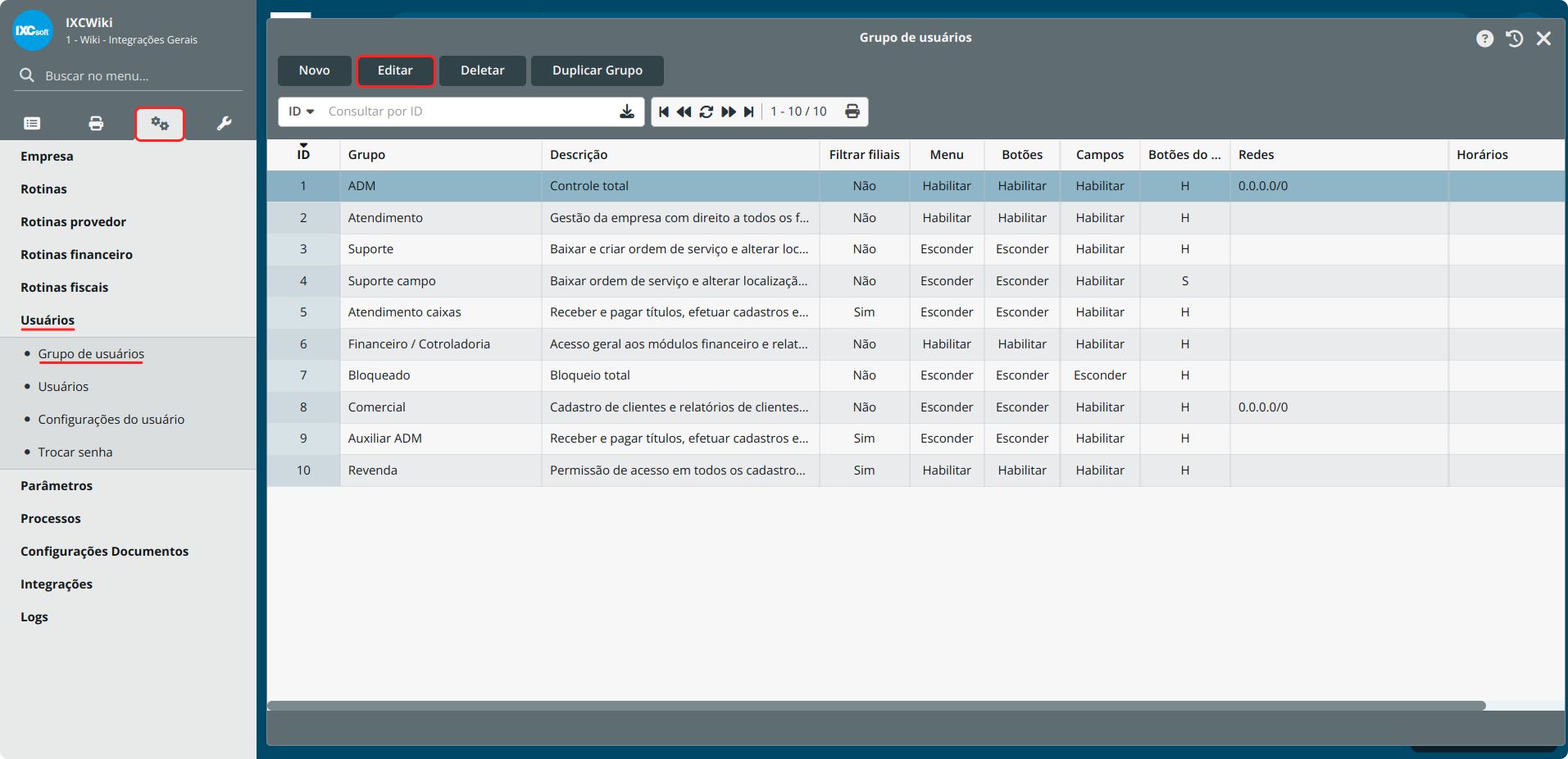1568x759 pixels.
Task: Select the Suporte campo group row
Action: pyautogui.click(x=916, y=281)
